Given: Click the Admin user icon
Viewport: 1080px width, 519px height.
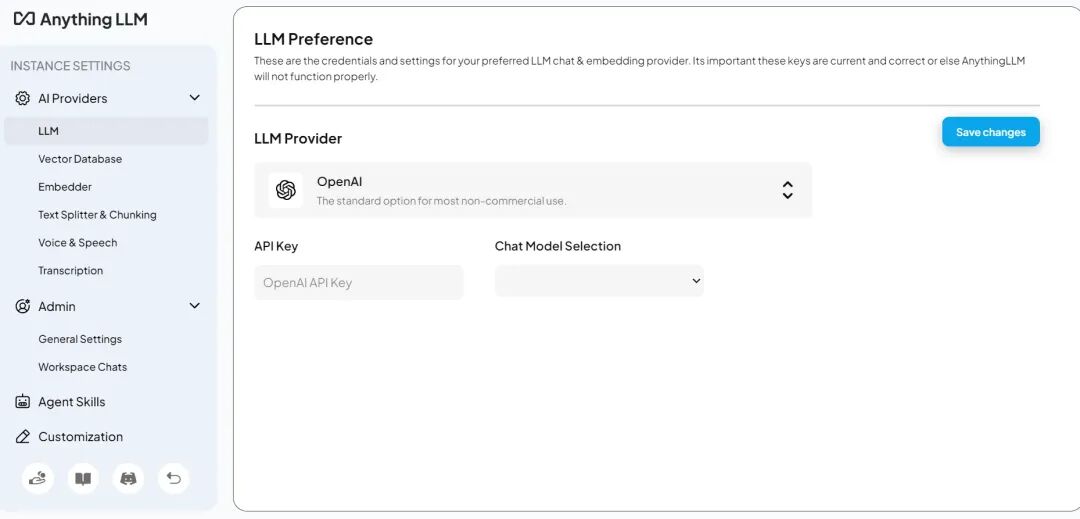Looking at the screenshot, I should click(23, 306).
